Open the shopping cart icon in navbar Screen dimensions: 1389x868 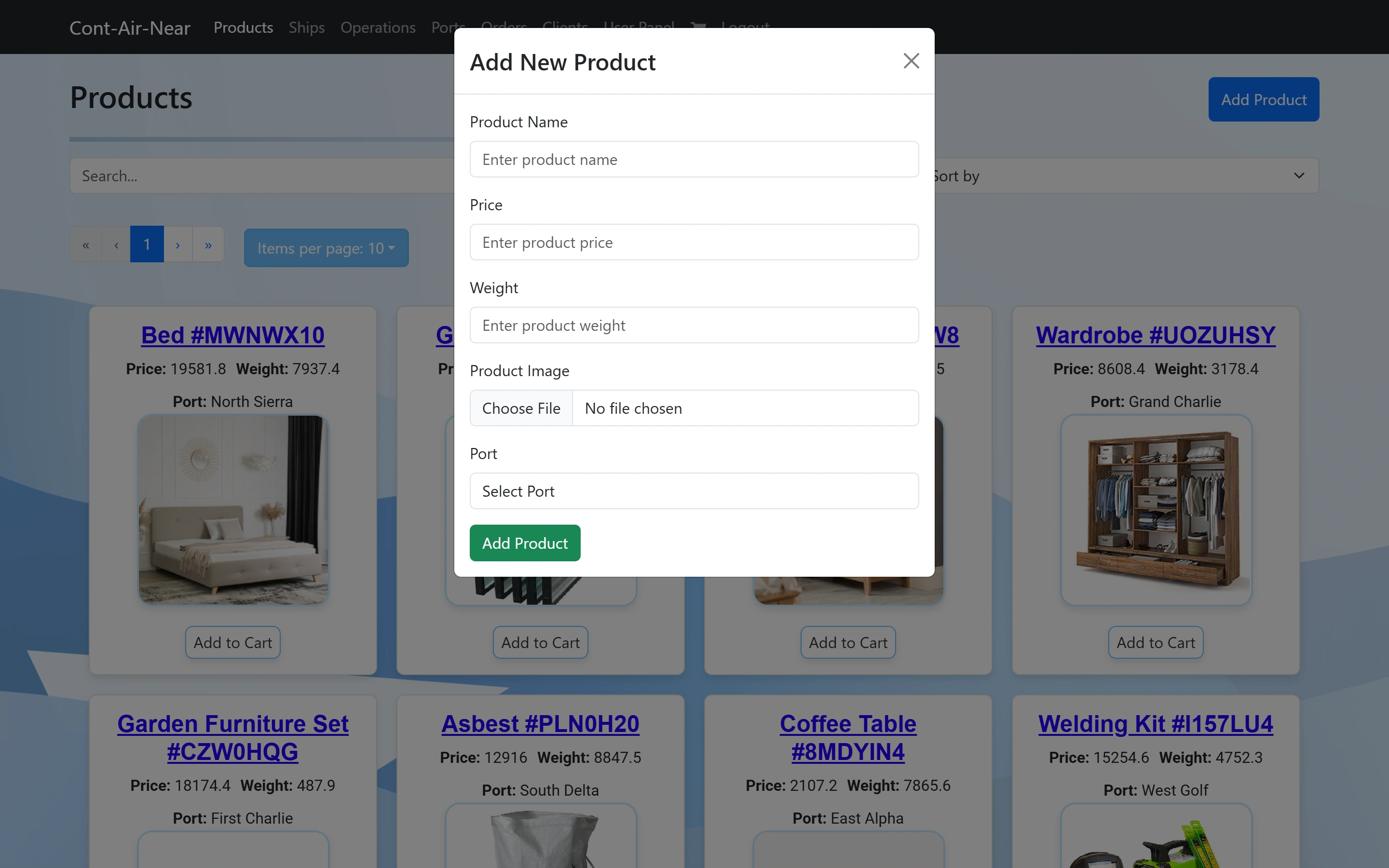point(698,26)
